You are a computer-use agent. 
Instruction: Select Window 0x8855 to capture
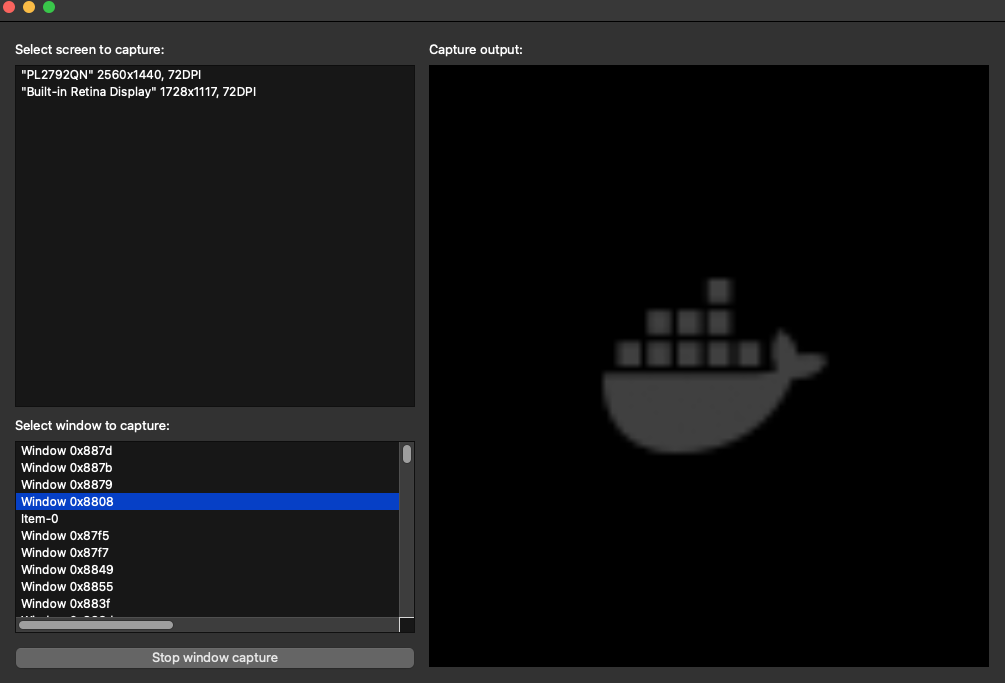tap(207, 587)
